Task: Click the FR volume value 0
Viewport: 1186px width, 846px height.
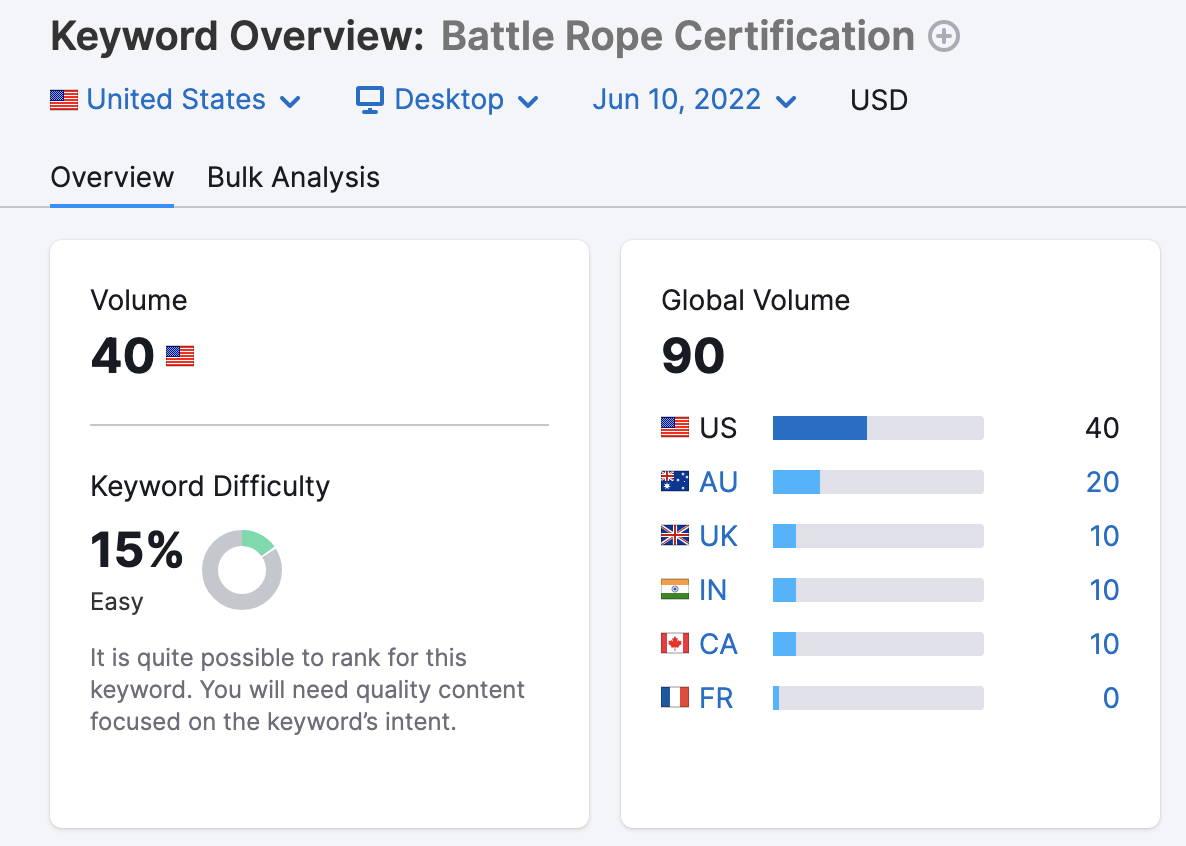Action: click(x=1110, y=698)
